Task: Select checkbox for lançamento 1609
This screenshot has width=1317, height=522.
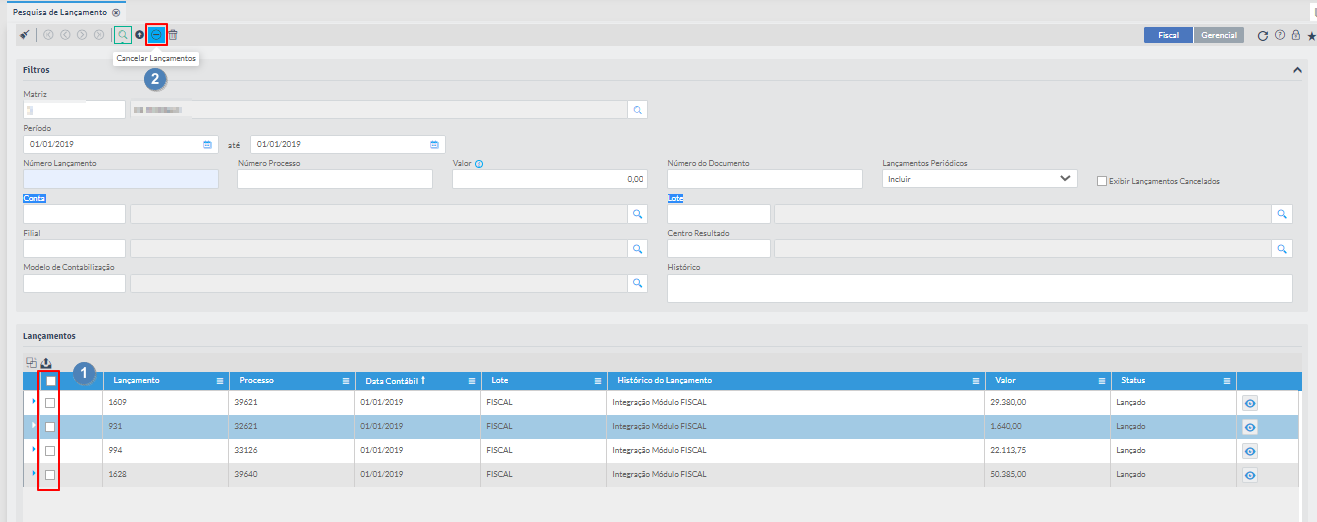Action: (x=50, y=403)
